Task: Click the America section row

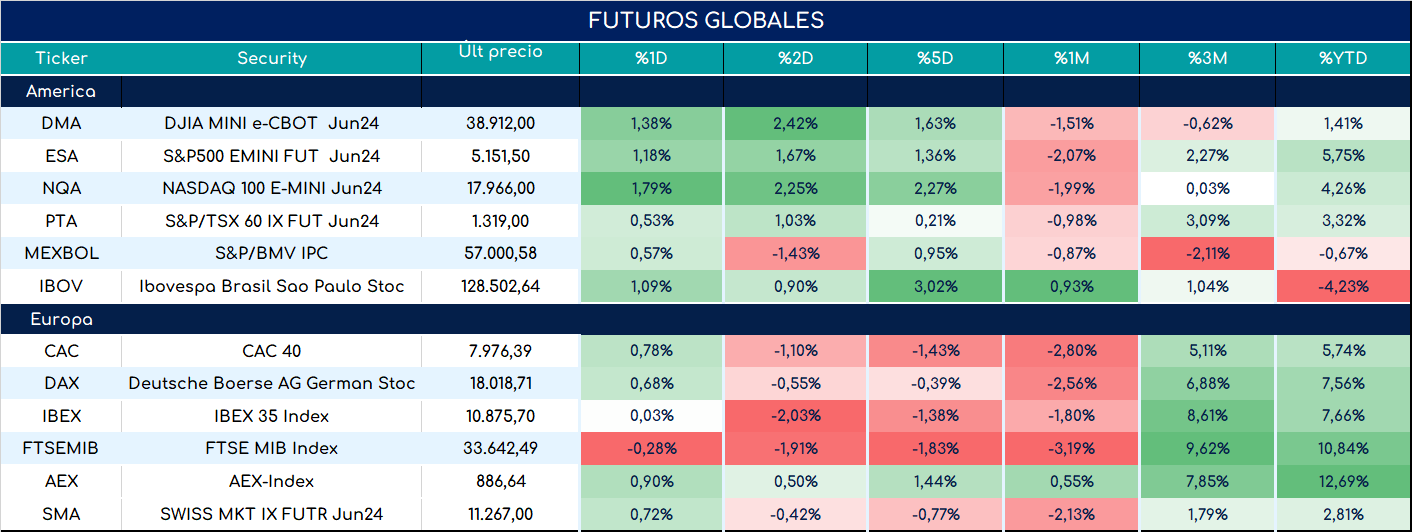Action: click(x=706, y=91)
